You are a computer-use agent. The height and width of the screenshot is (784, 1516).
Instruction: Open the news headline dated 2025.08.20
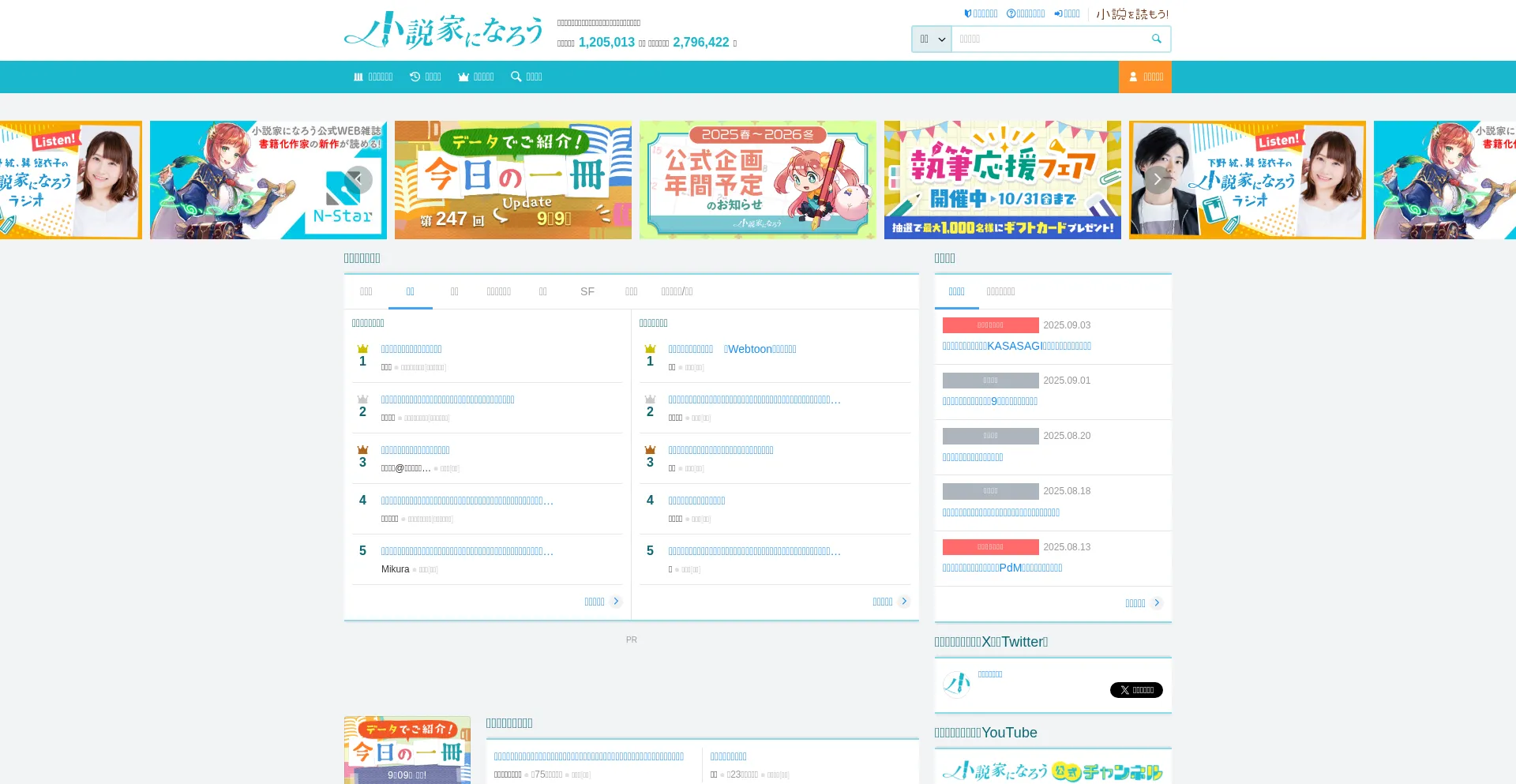pos(973,457)
